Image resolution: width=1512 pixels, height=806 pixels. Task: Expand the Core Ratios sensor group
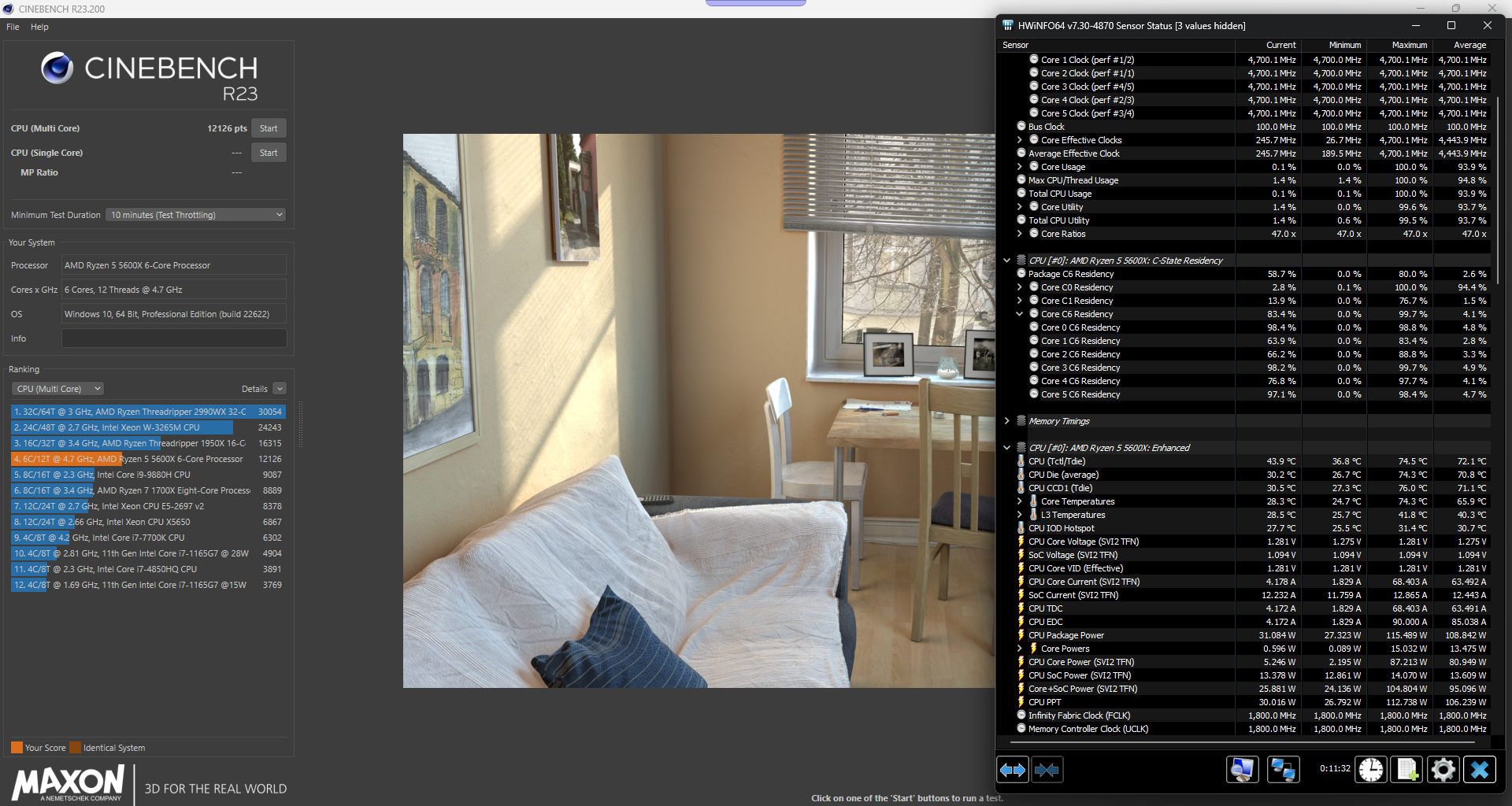click(x=1020, y=234)
